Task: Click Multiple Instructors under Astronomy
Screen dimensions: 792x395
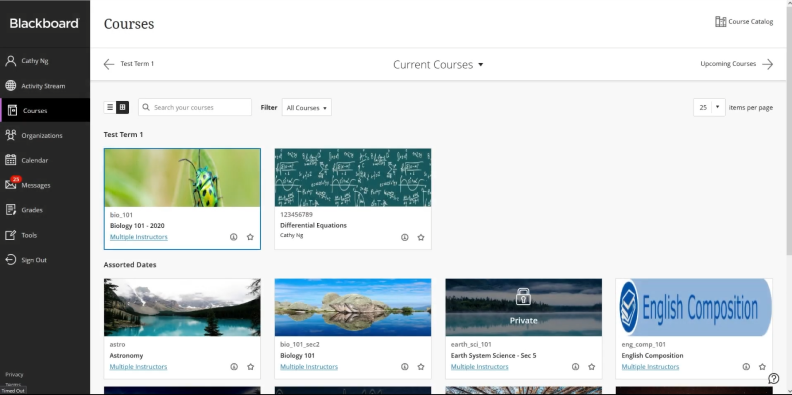Action: pyautogui.click(x=138, y=367)
